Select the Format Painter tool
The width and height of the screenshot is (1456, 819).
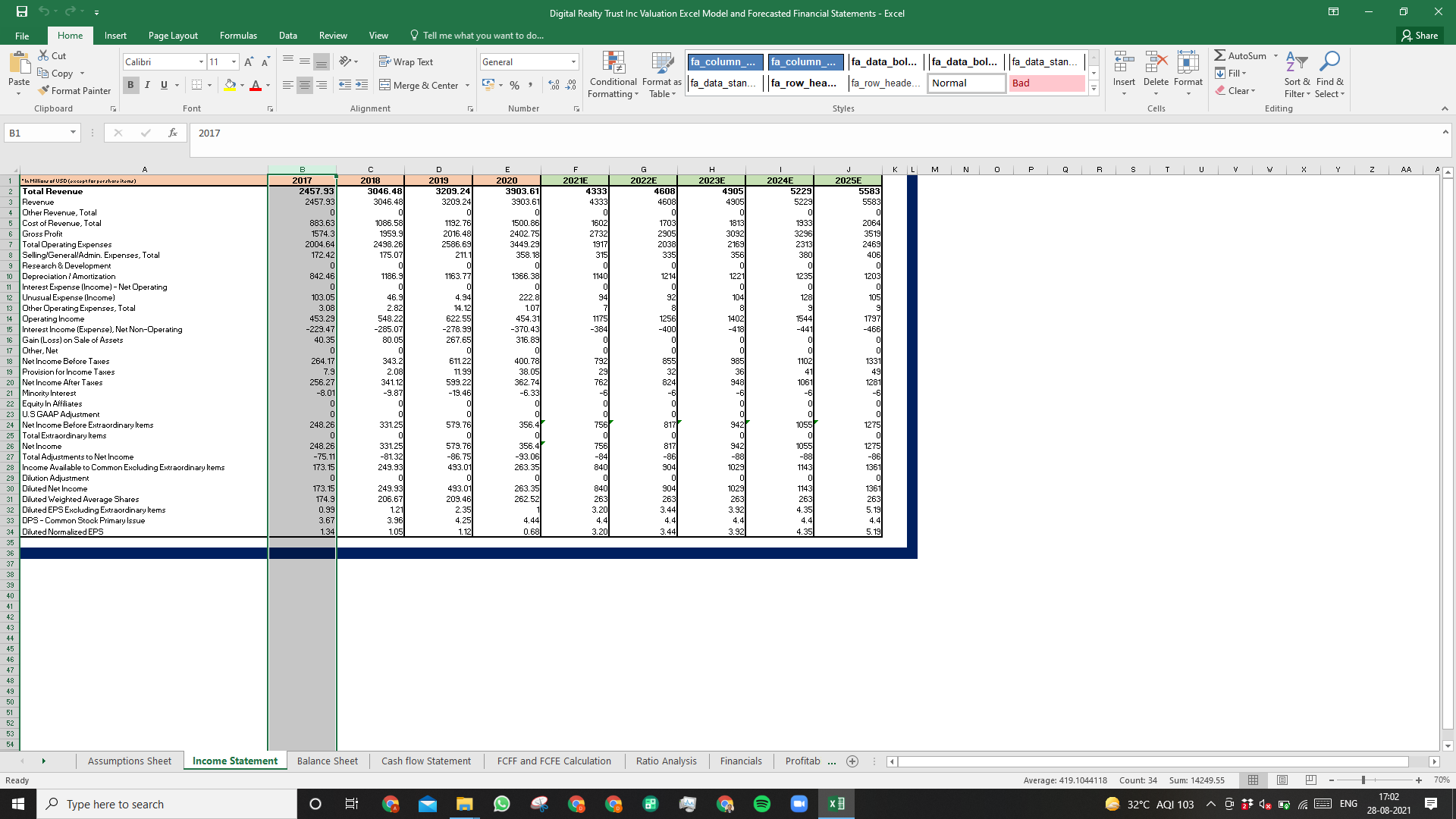pos(74,90)
